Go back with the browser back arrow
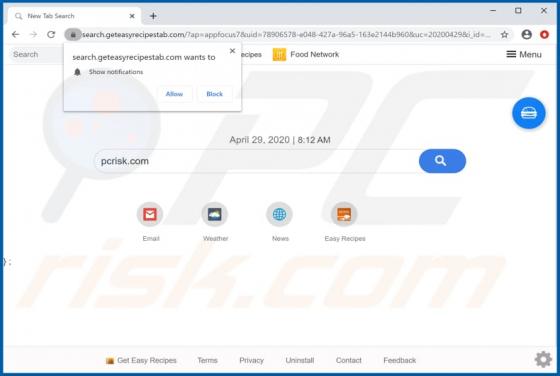The image size is (560, 376). 15,35
